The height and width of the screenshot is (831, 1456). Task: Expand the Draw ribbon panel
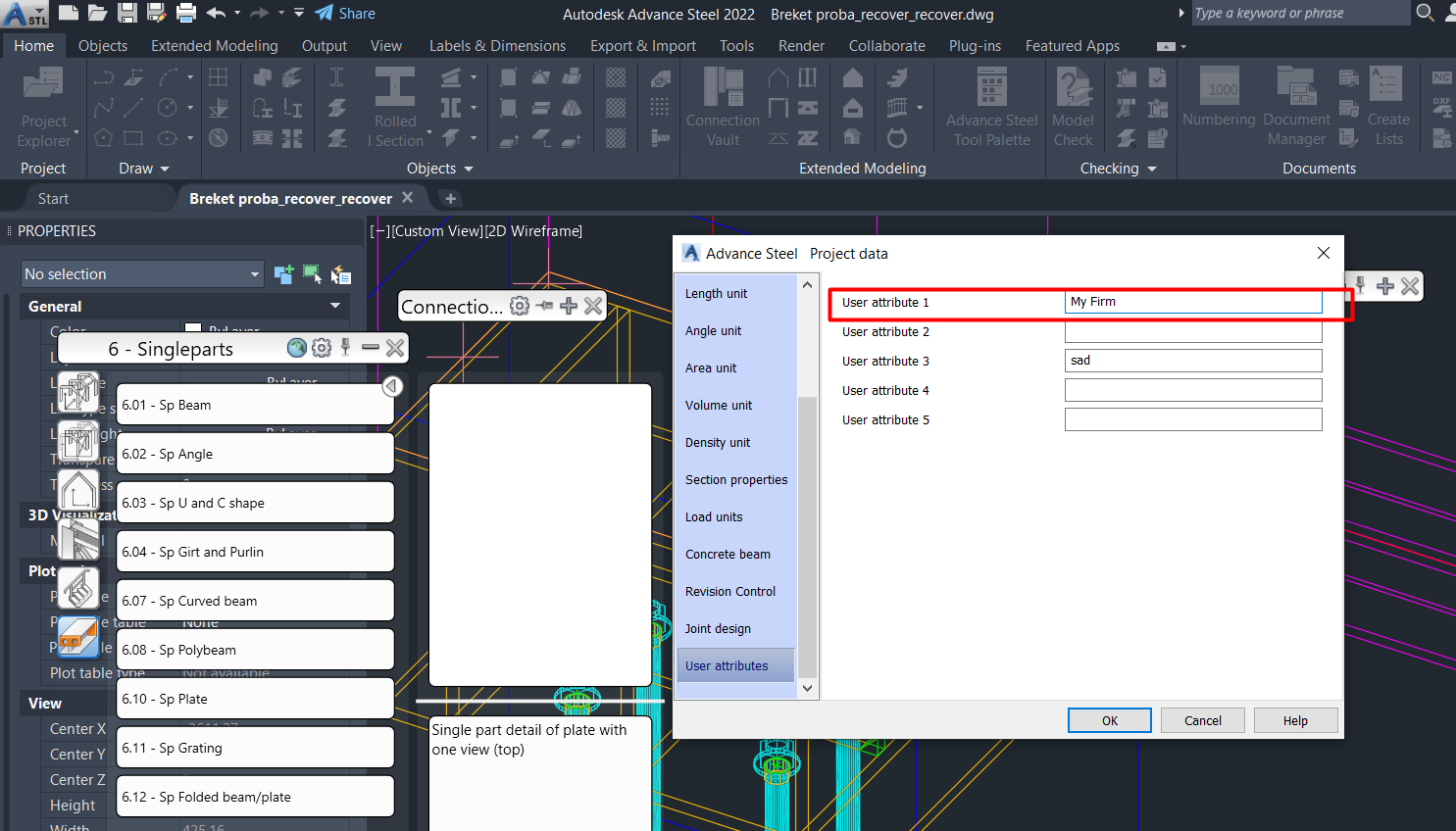[x=143, y=169]
